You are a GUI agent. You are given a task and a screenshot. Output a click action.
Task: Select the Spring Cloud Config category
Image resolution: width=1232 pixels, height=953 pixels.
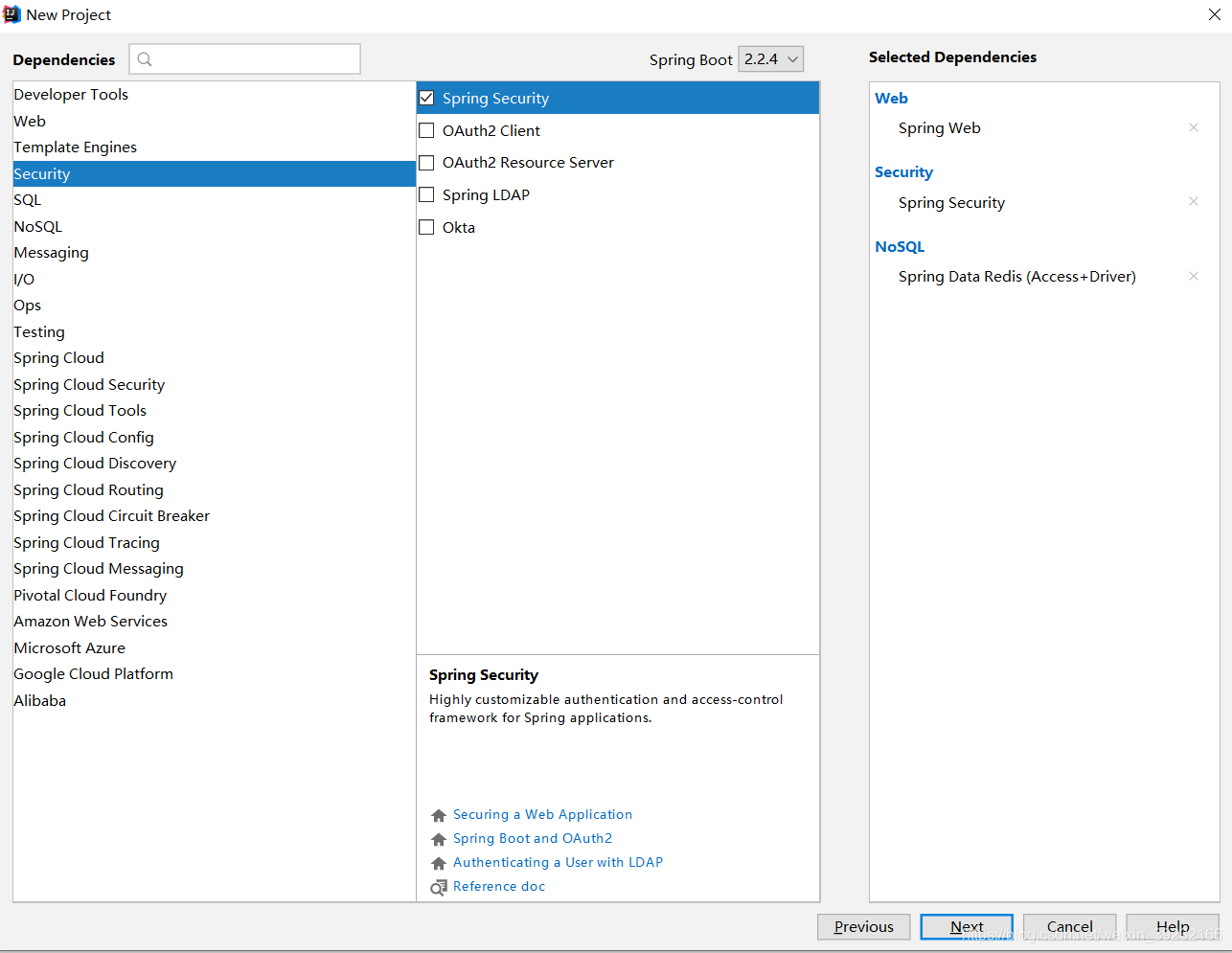(x=214, y=437)
